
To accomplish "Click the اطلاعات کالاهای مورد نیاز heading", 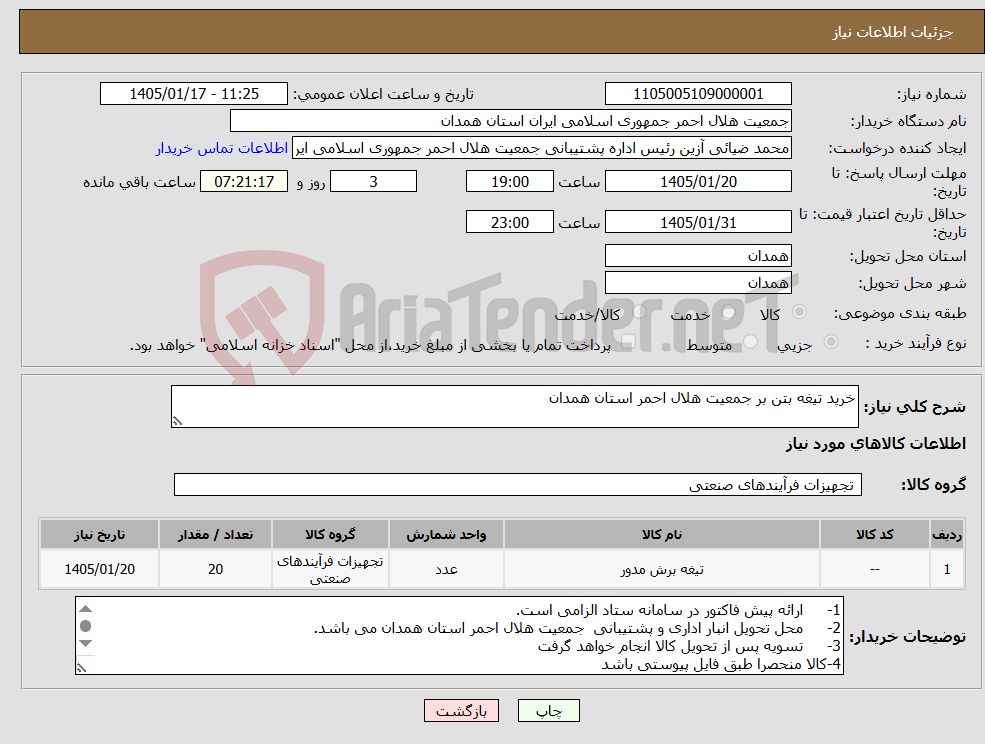I will tap(876, 444).
